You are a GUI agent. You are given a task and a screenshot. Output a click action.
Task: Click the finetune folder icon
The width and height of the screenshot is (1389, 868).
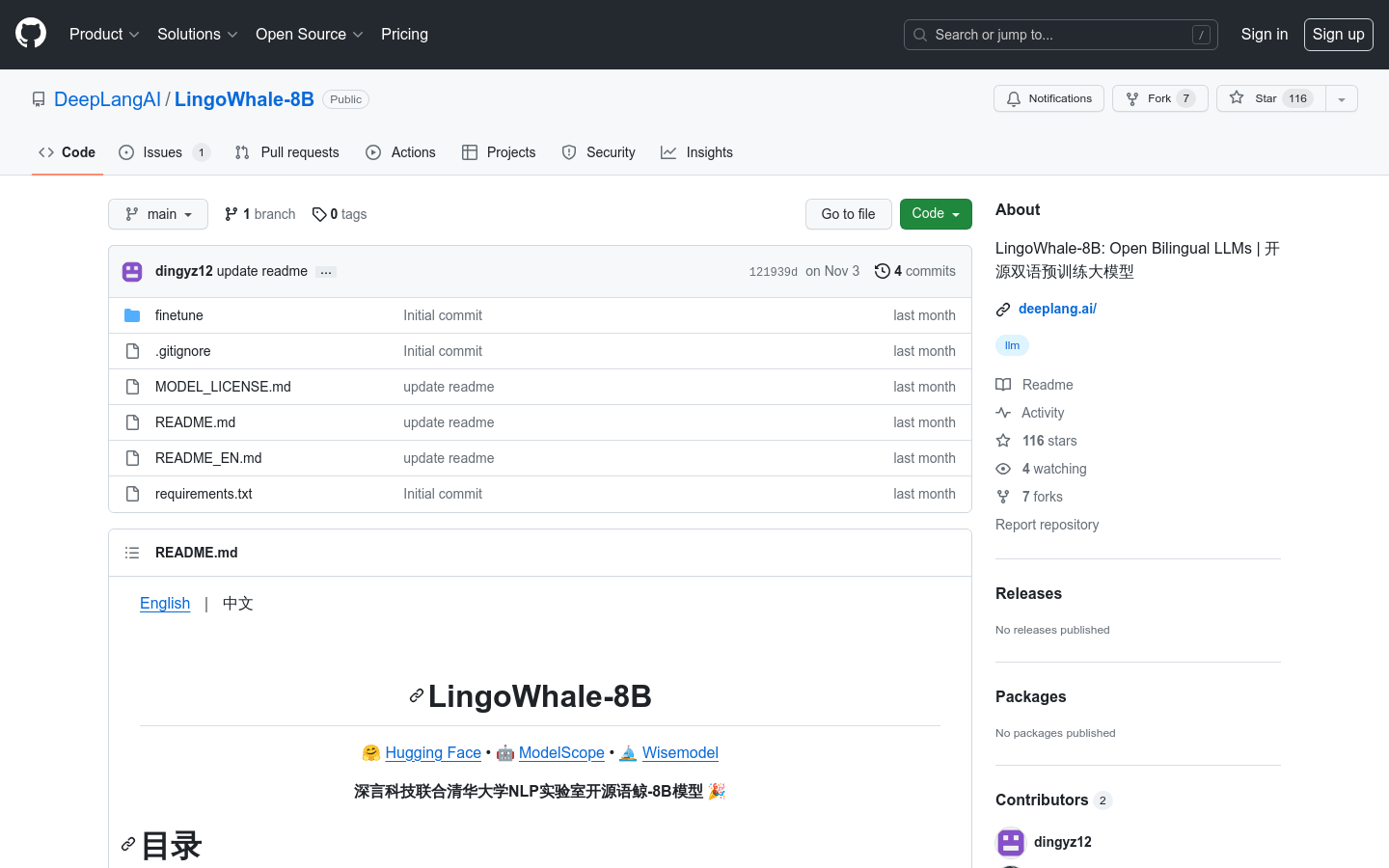[132, 315]
